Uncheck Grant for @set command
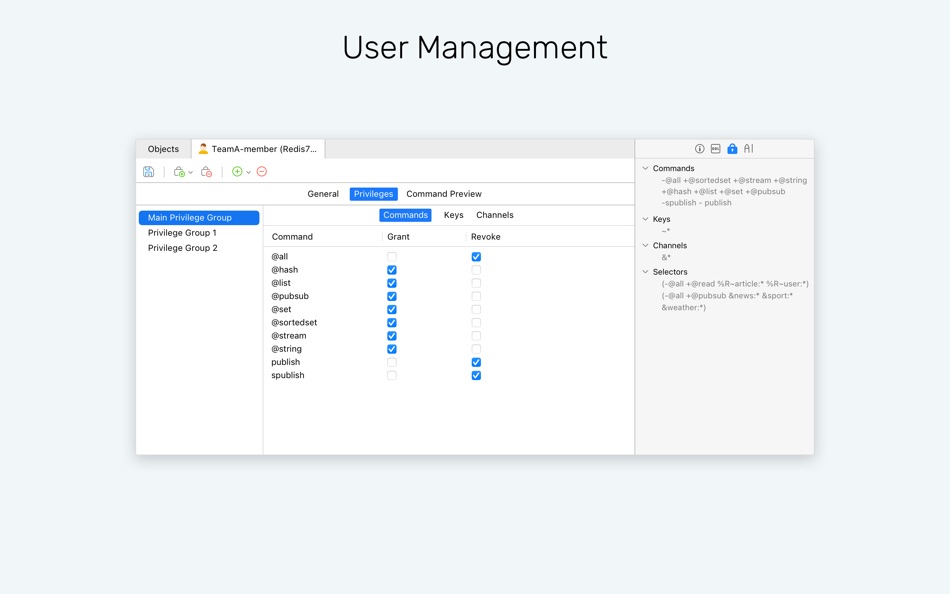950x594 pixels. click(392, 309)
